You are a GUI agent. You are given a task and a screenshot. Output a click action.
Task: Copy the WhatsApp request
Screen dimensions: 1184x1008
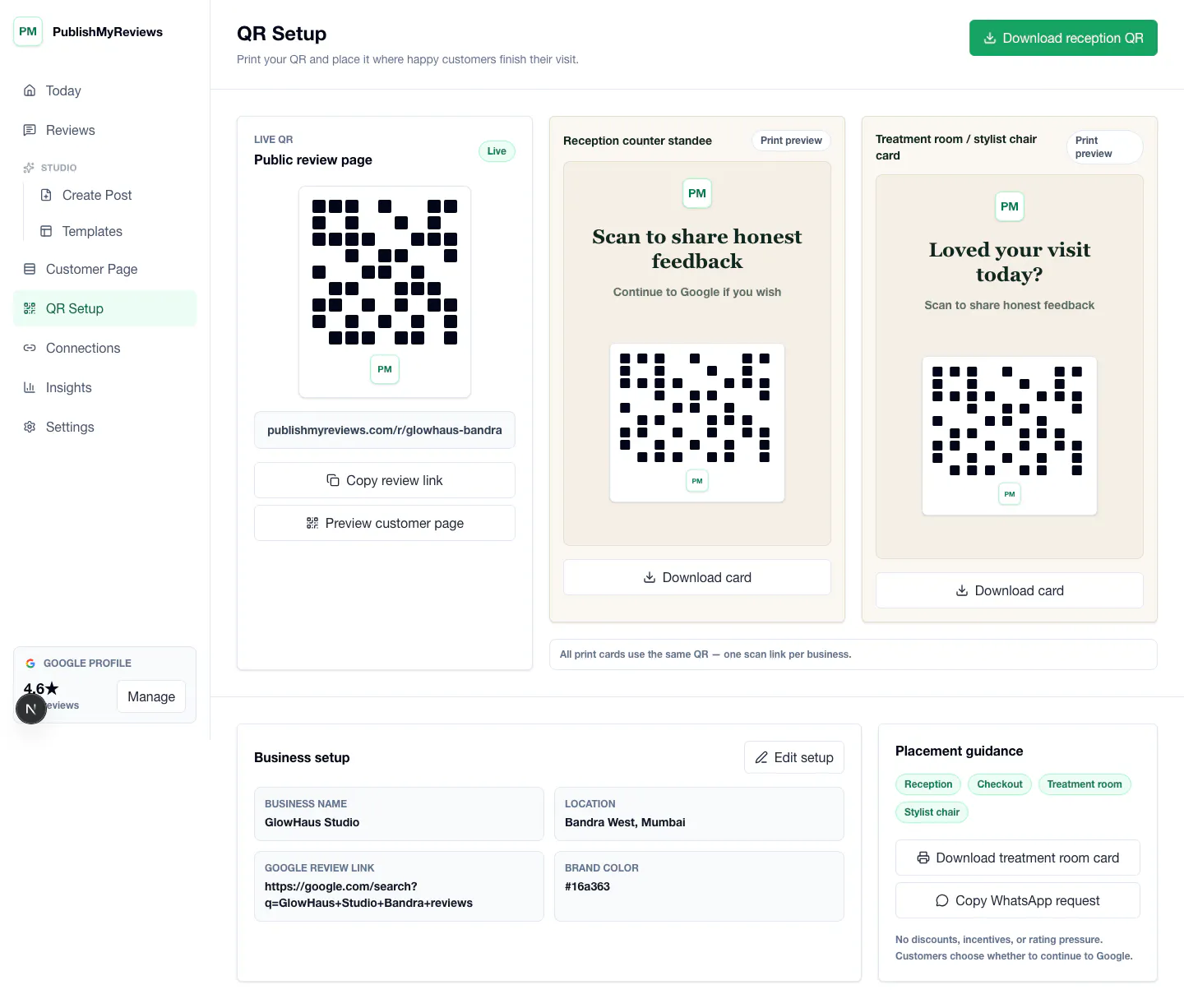coord(1018,900)
